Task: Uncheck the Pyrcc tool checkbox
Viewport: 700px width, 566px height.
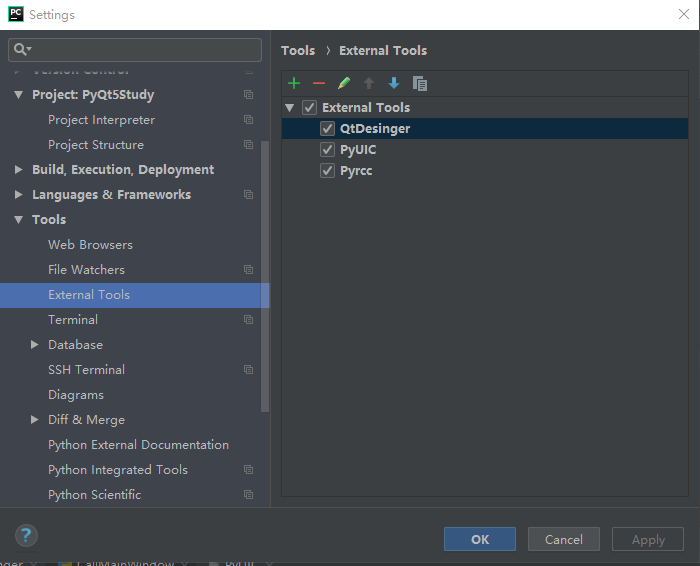Action: pos(327,171)
